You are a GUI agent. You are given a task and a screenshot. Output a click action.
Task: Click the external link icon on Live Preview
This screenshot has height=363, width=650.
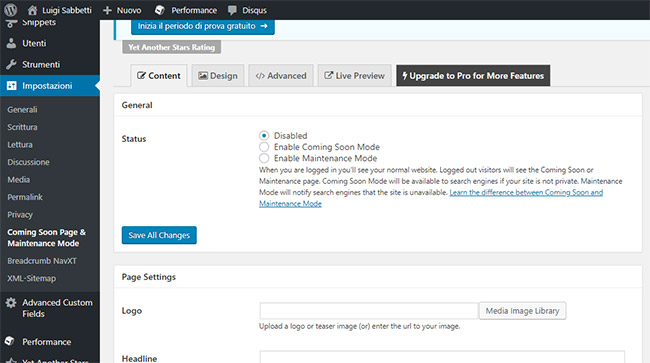click(328, 75)
